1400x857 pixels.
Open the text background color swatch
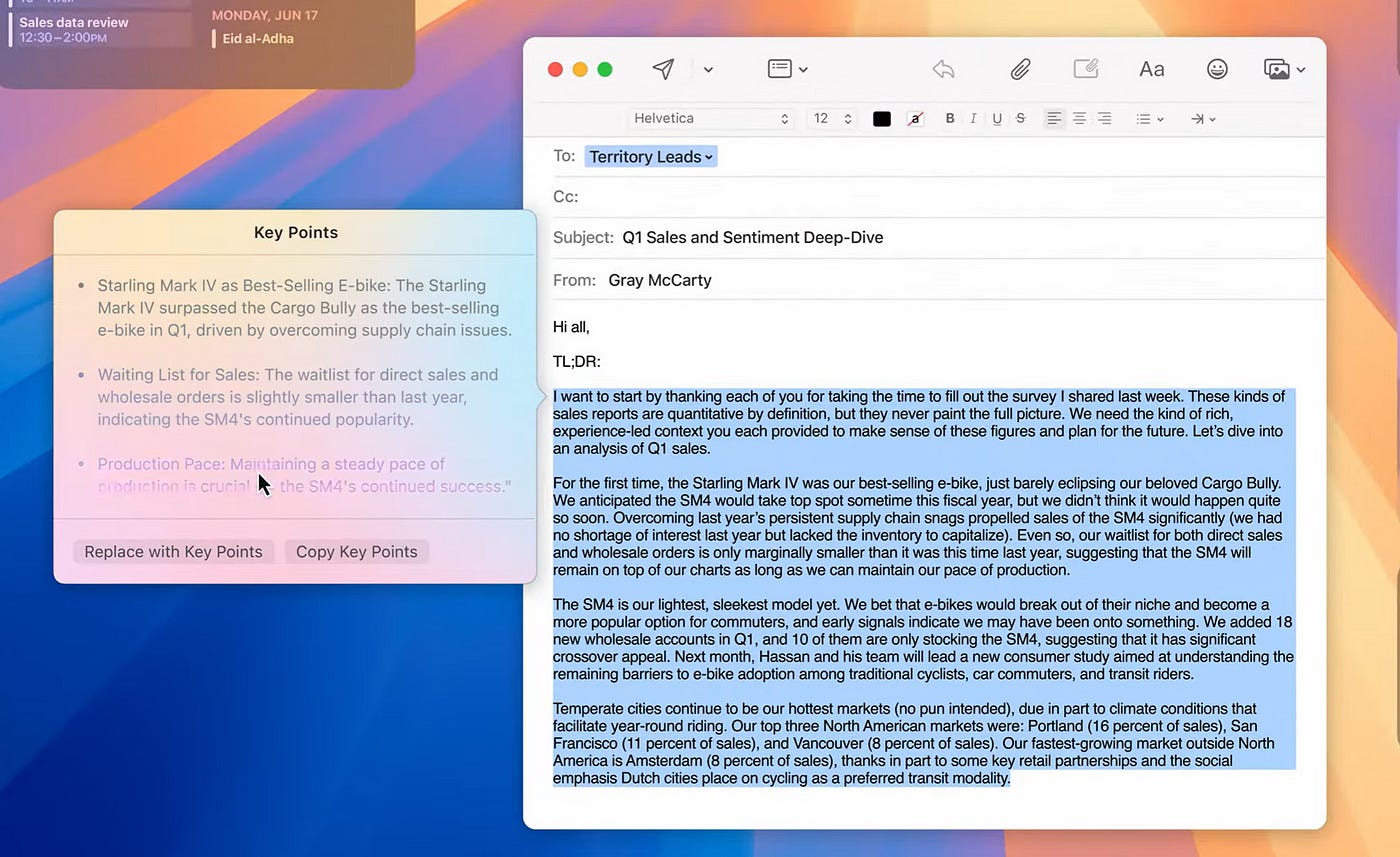tap(915, 118)
